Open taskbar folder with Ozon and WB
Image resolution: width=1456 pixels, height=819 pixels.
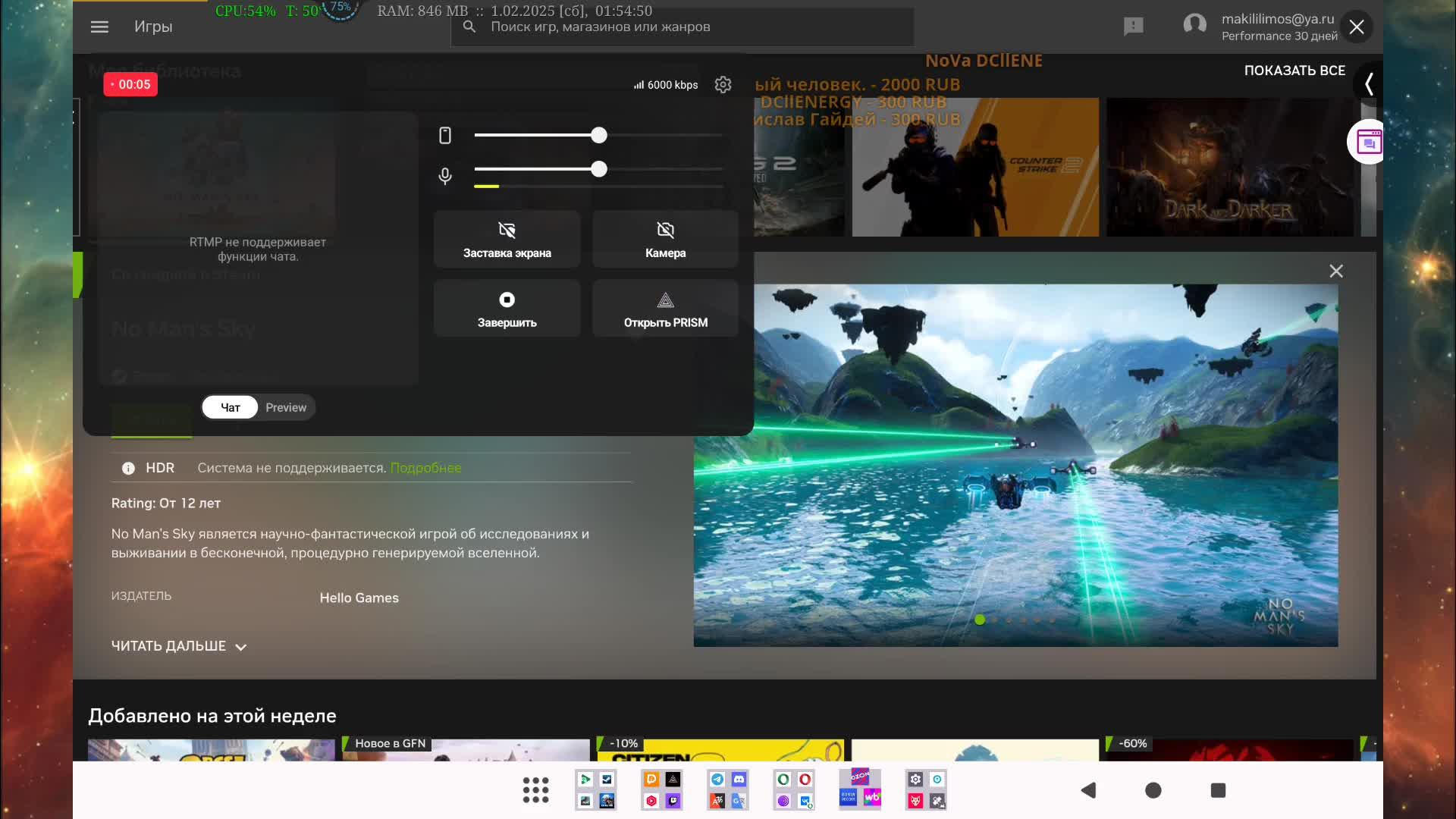pos(860,789)
